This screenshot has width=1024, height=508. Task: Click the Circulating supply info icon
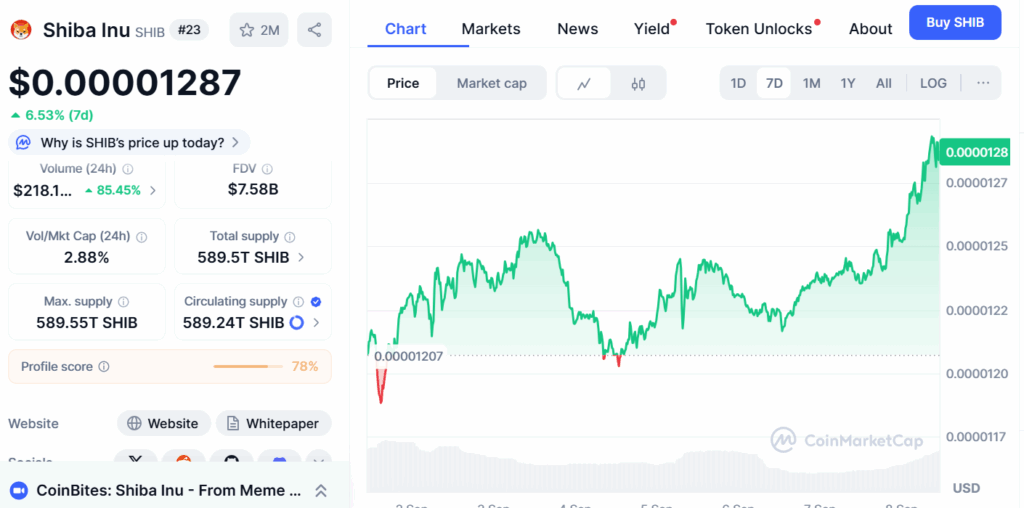pyautogui.click(x=298, y=302)
